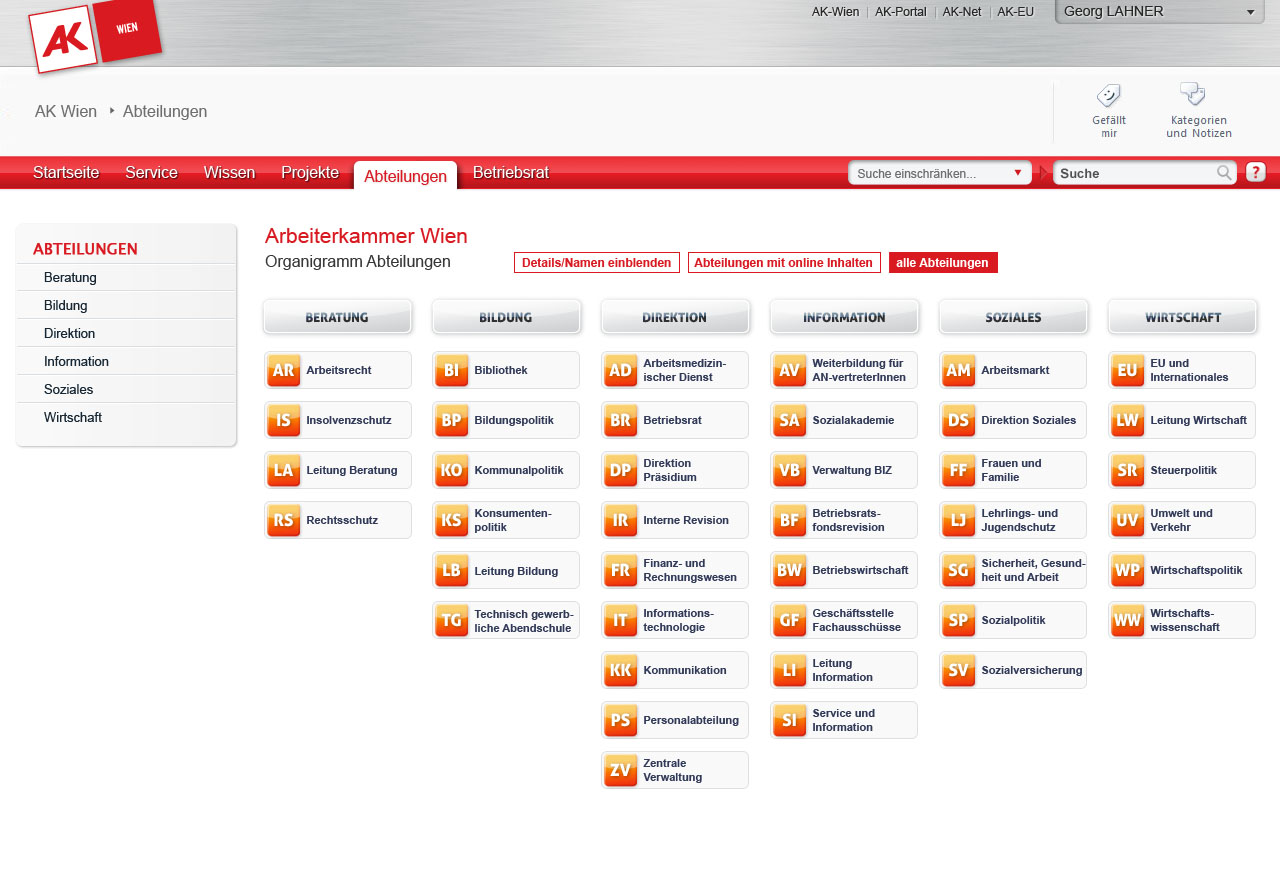Image resolution: width=1280 pixels, height=880 pixels.
Task: Open Geschäftsstelle Fachausschüsse entry
Action: coord(844,620)
